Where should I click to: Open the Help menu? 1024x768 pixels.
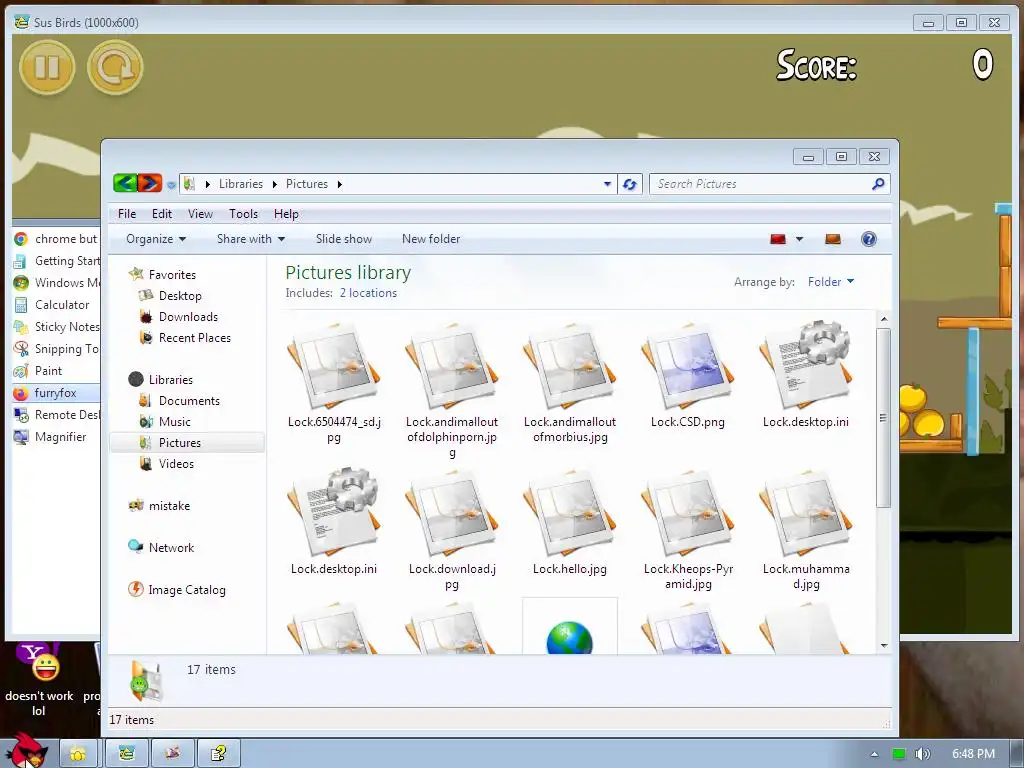(286, 214)
